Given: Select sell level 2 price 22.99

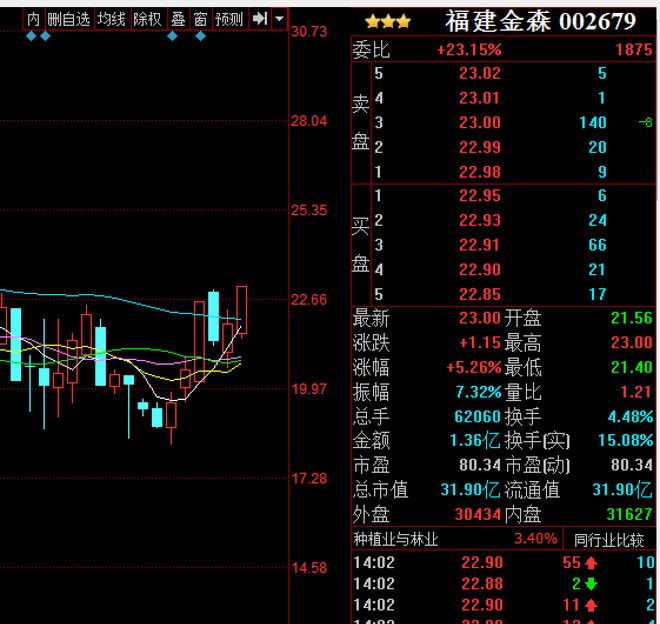Looking at the screenshot, I should (x=479, y=147).
